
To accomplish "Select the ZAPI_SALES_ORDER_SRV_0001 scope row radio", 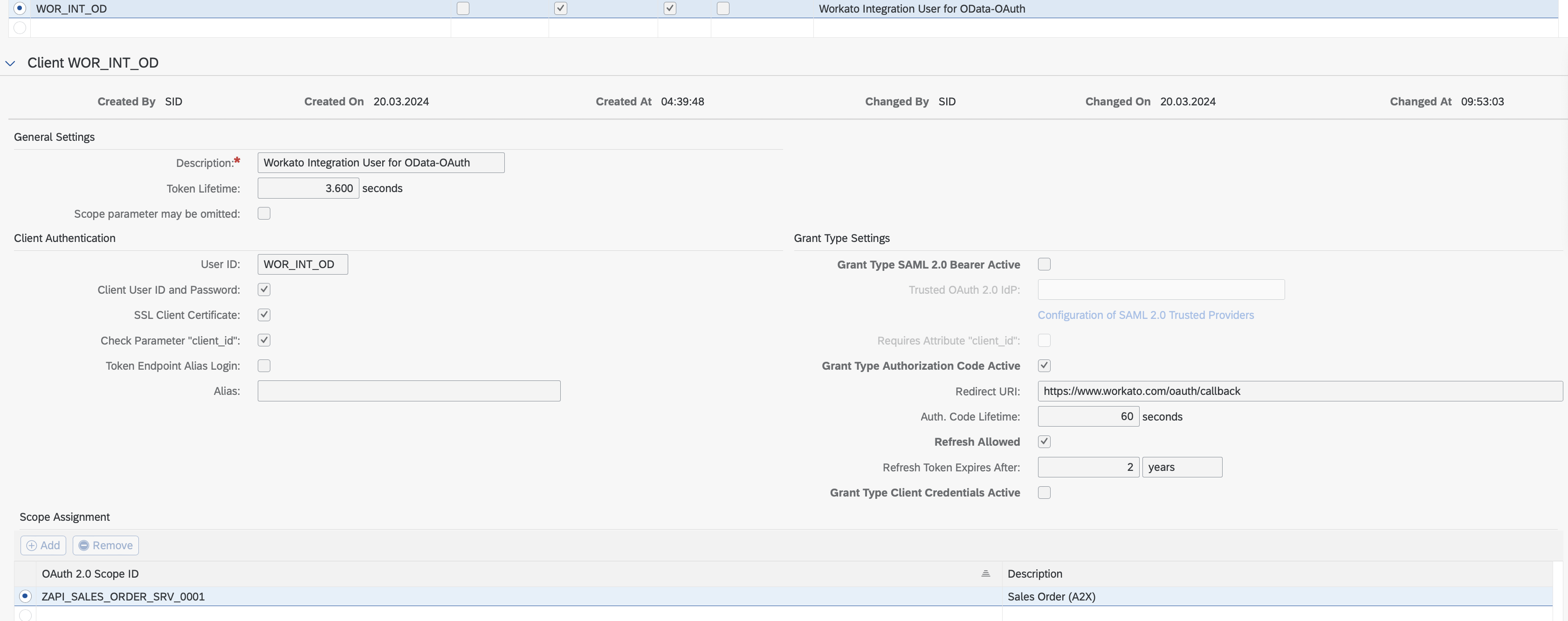I will click(x=25, y=596).
